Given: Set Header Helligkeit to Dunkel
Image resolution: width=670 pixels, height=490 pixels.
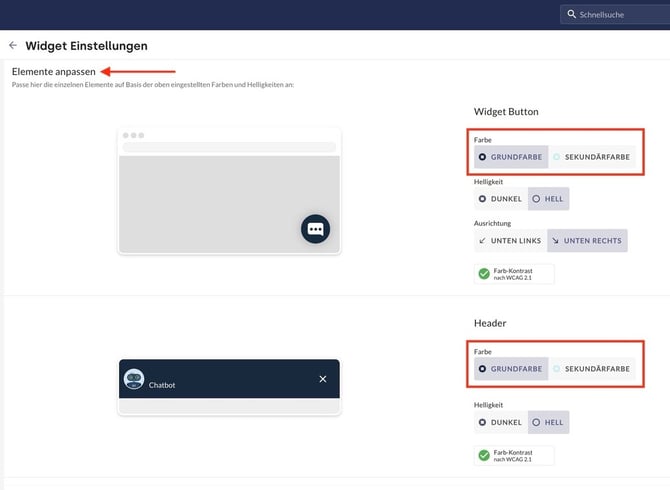Looking at the screenshot, I should point(500,422).
